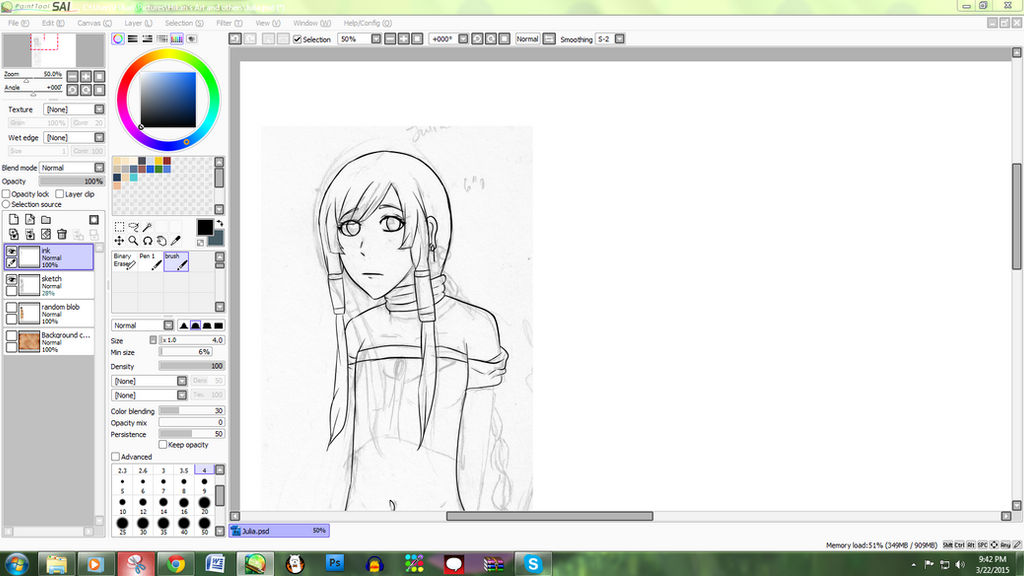This screenshot has height=576, width=1024.
Task: Swap foreground and background colors
Action: coord(219,223)
